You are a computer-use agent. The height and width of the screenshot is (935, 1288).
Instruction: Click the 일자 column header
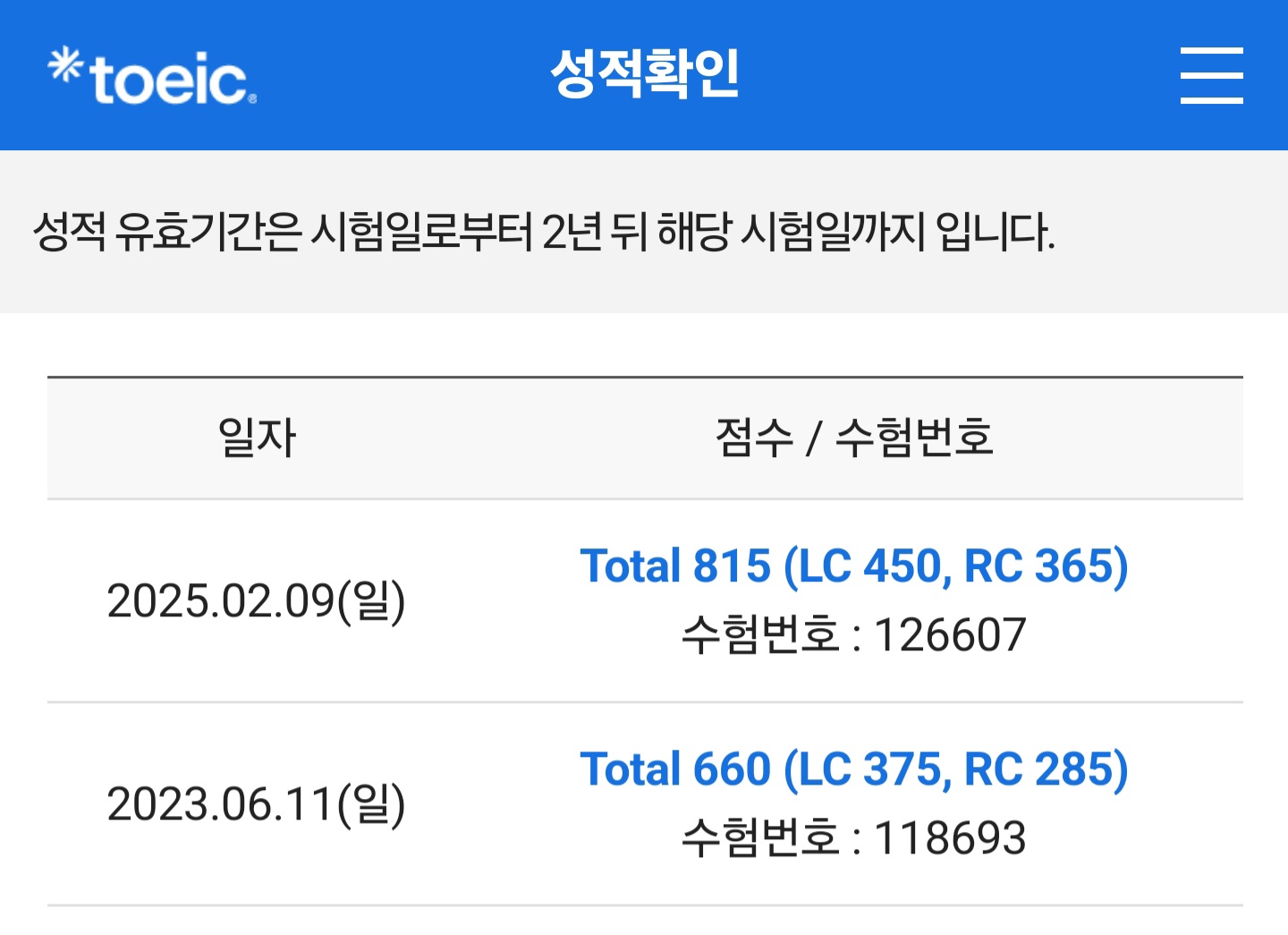(x=257, y=438)
